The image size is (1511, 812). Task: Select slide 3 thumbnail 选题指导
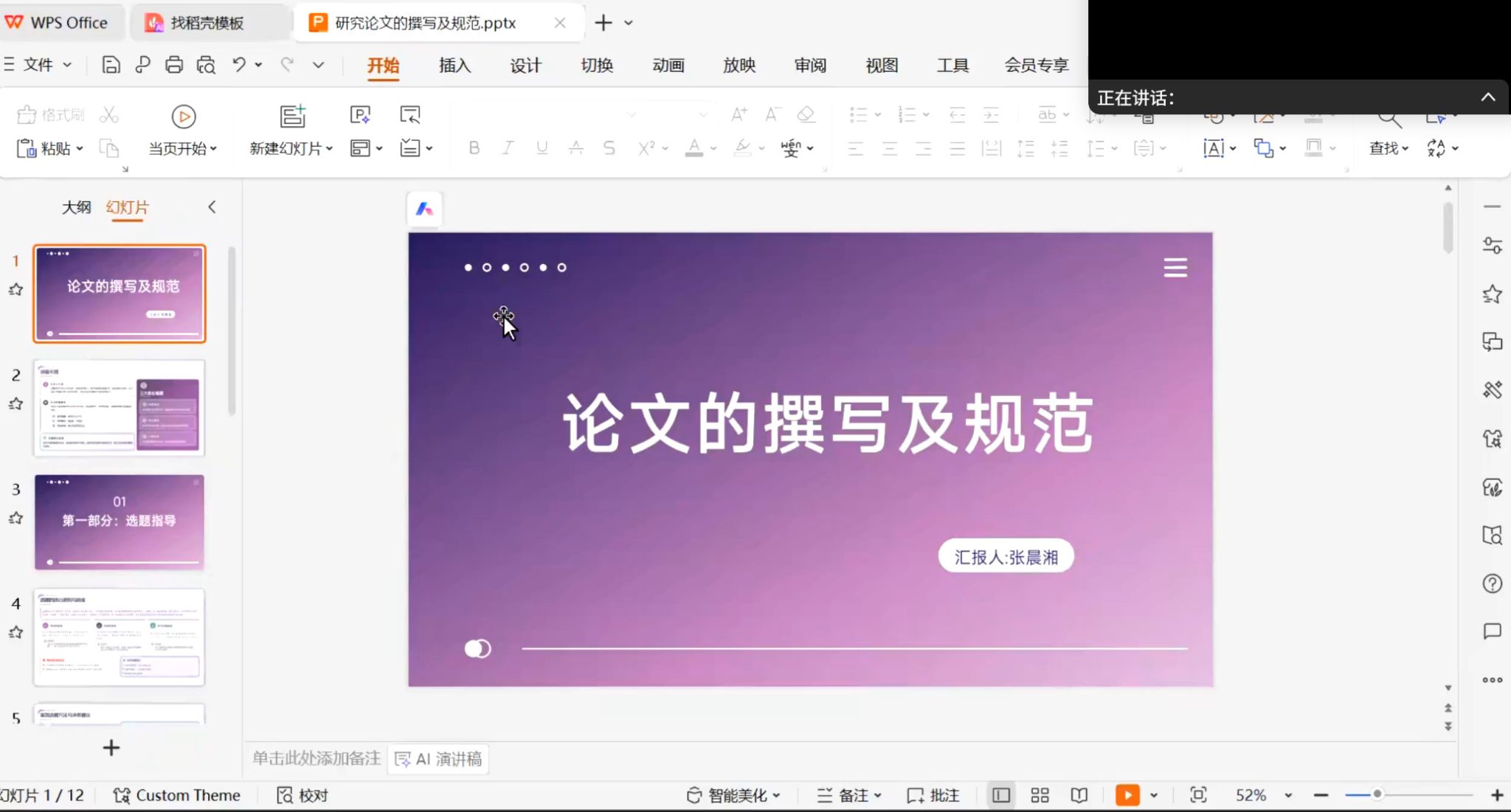click(119, 521)
